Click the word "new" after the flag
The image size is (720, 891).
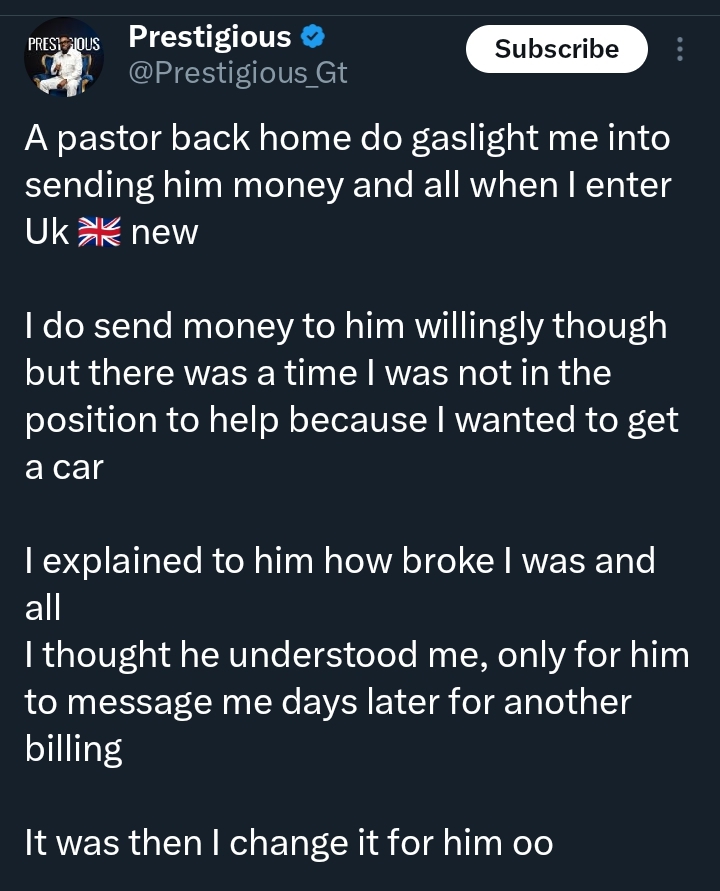[x=164, y=233]
